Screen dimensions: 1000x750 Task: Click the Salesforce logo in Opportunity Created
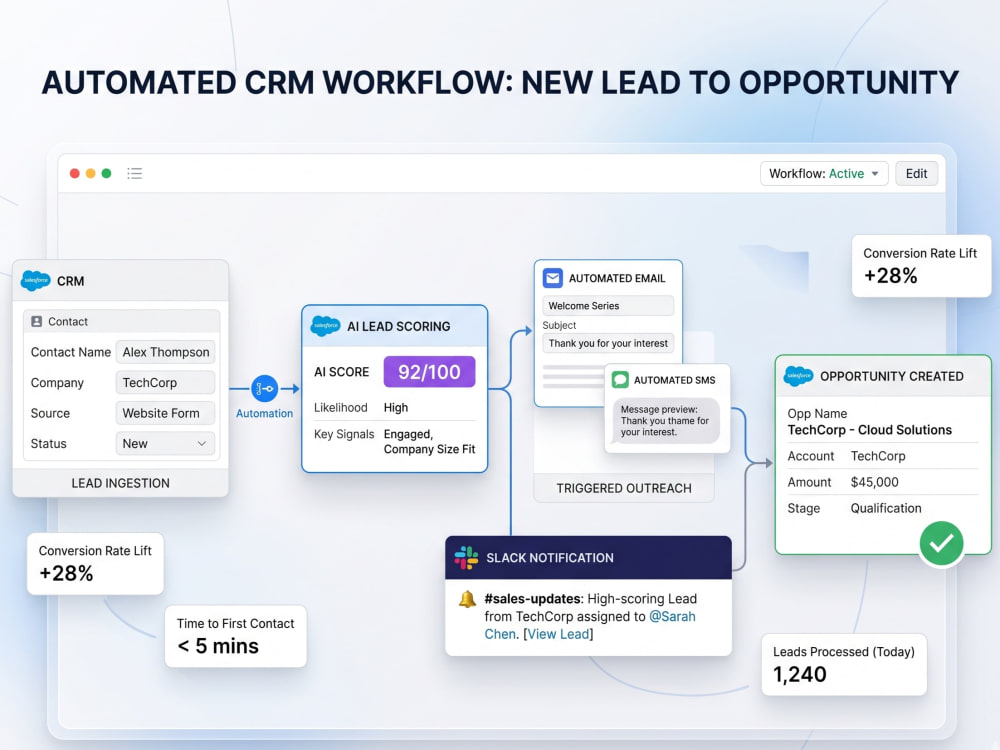pyautogui.click(x=798, y=376)
